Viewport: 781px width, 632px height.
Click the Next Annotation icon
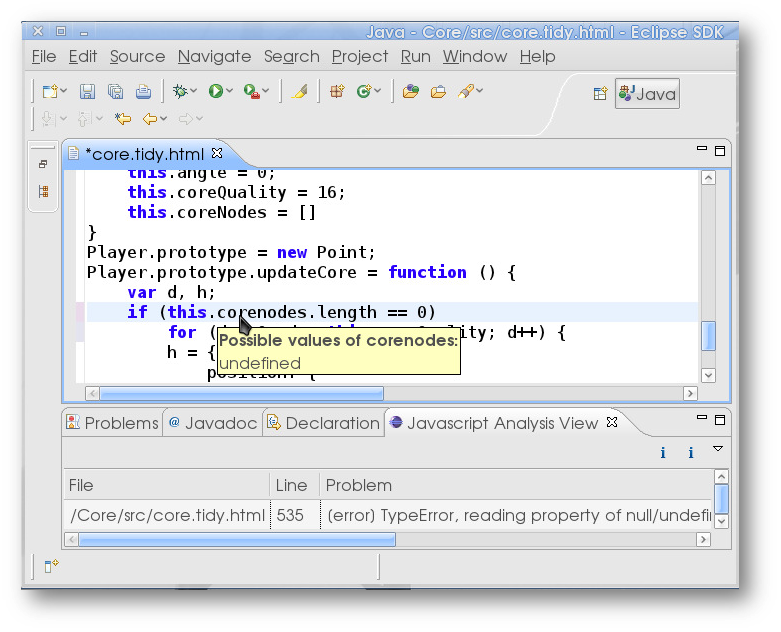47,119
